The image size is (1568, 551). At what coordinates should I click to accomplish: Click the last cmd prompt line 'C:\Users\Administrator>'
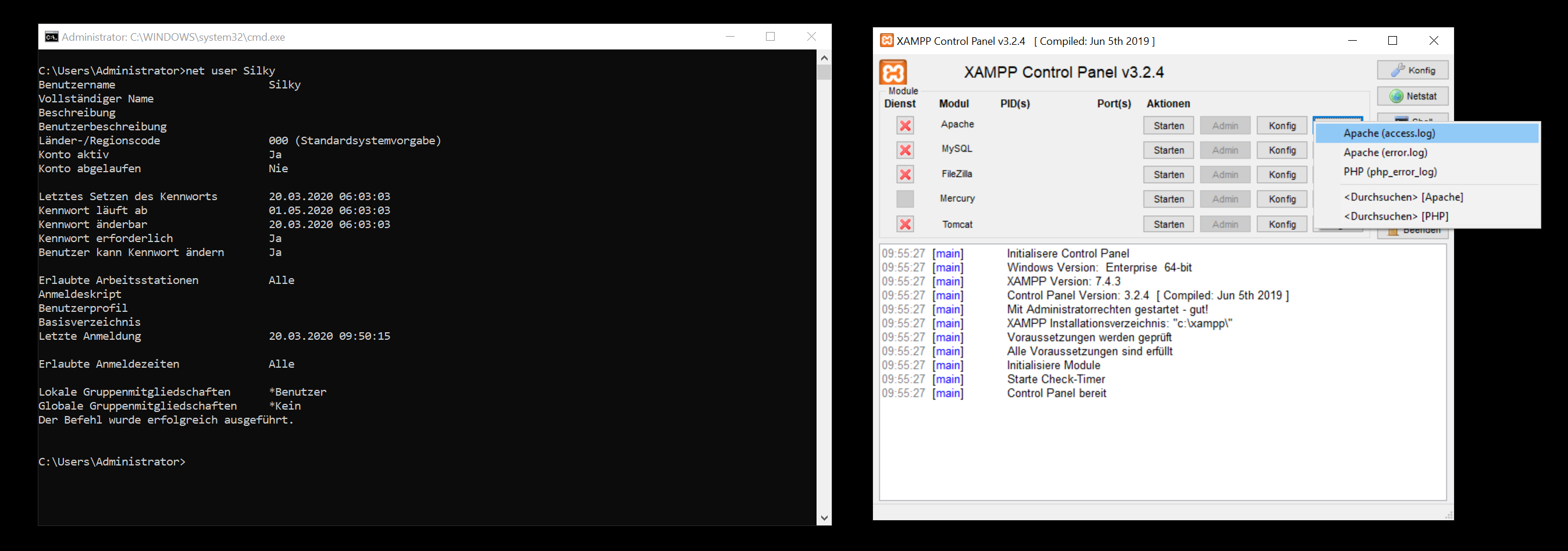pos(112,462)
